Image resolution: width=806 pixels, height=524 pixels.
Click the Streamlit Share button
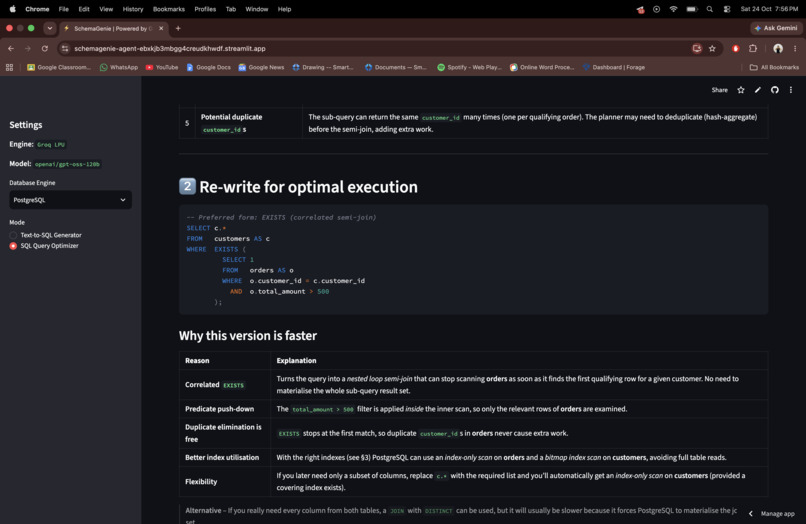[720, 90]
